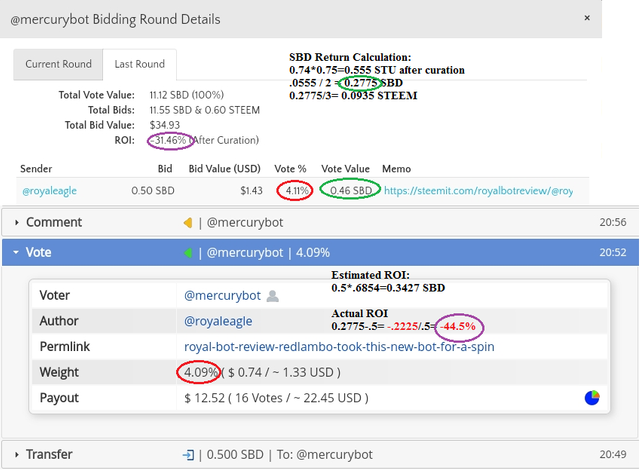Click the '4.11%' vote percent cell
This screenshot has width=640, height=470.
point(297,191)
